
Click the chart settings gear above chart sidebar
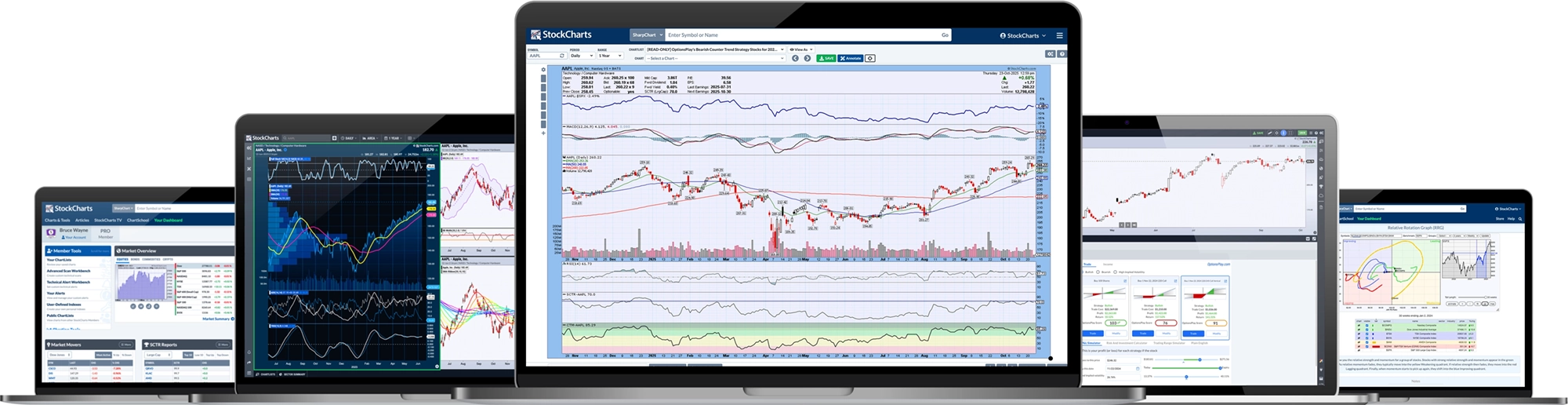pos(543,70)
